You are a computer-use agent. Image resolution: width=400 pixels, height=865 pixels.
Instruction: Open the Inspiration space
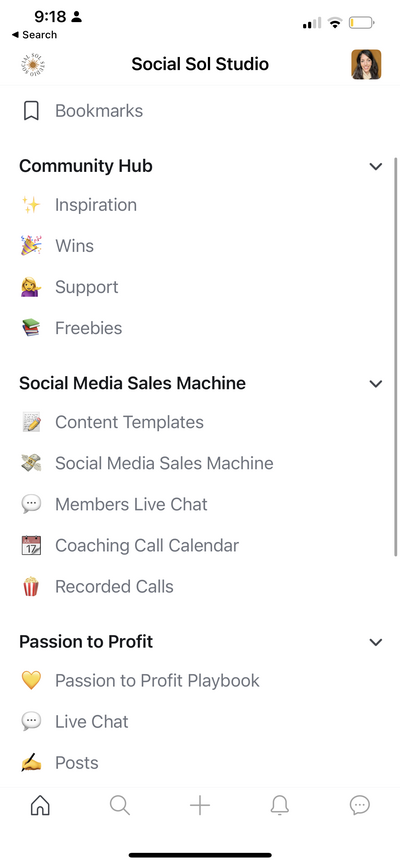96,205
